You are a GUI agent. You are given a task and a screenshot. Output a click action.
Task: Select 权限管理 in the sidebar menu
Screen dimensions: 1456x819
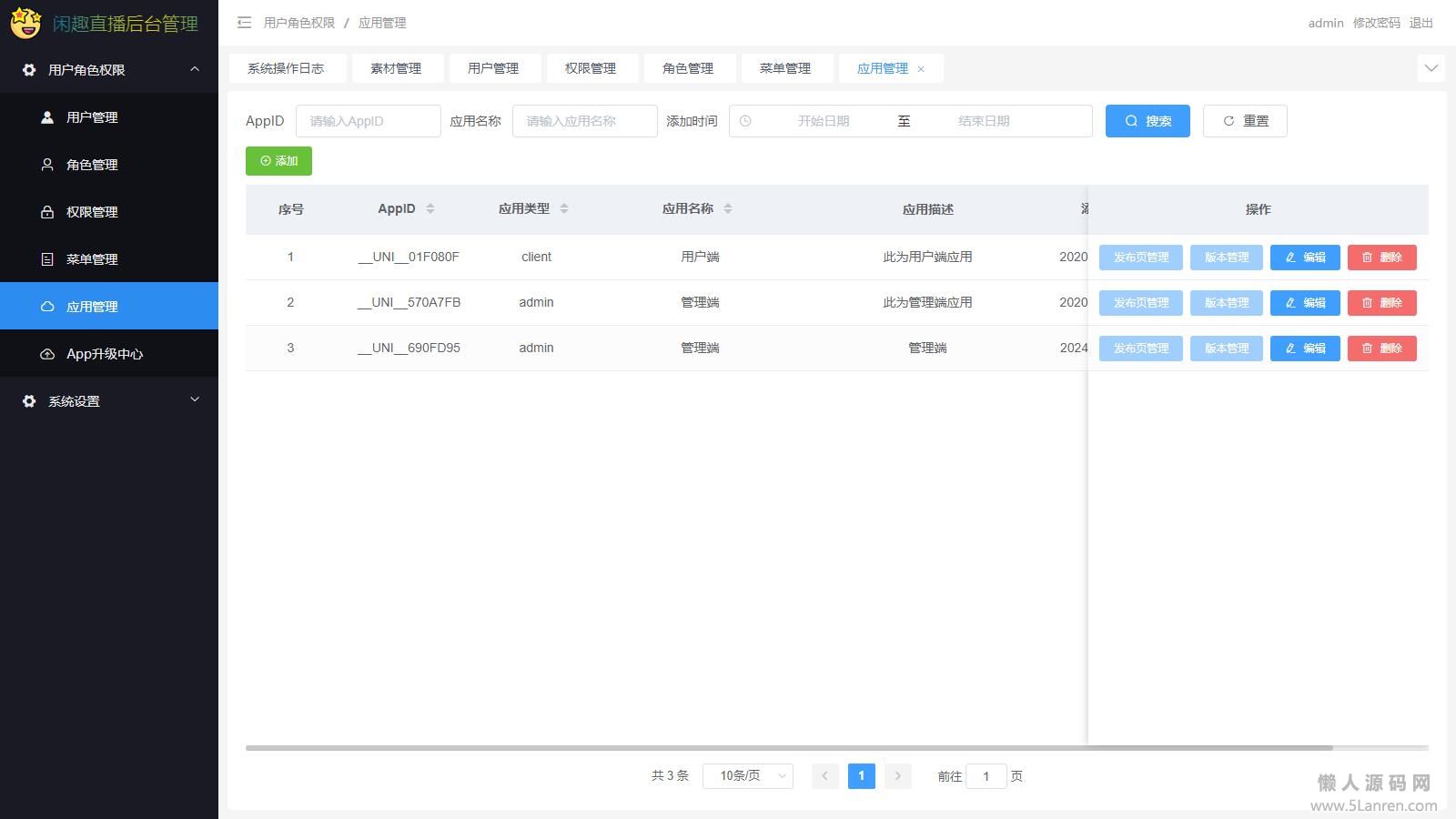92,212
